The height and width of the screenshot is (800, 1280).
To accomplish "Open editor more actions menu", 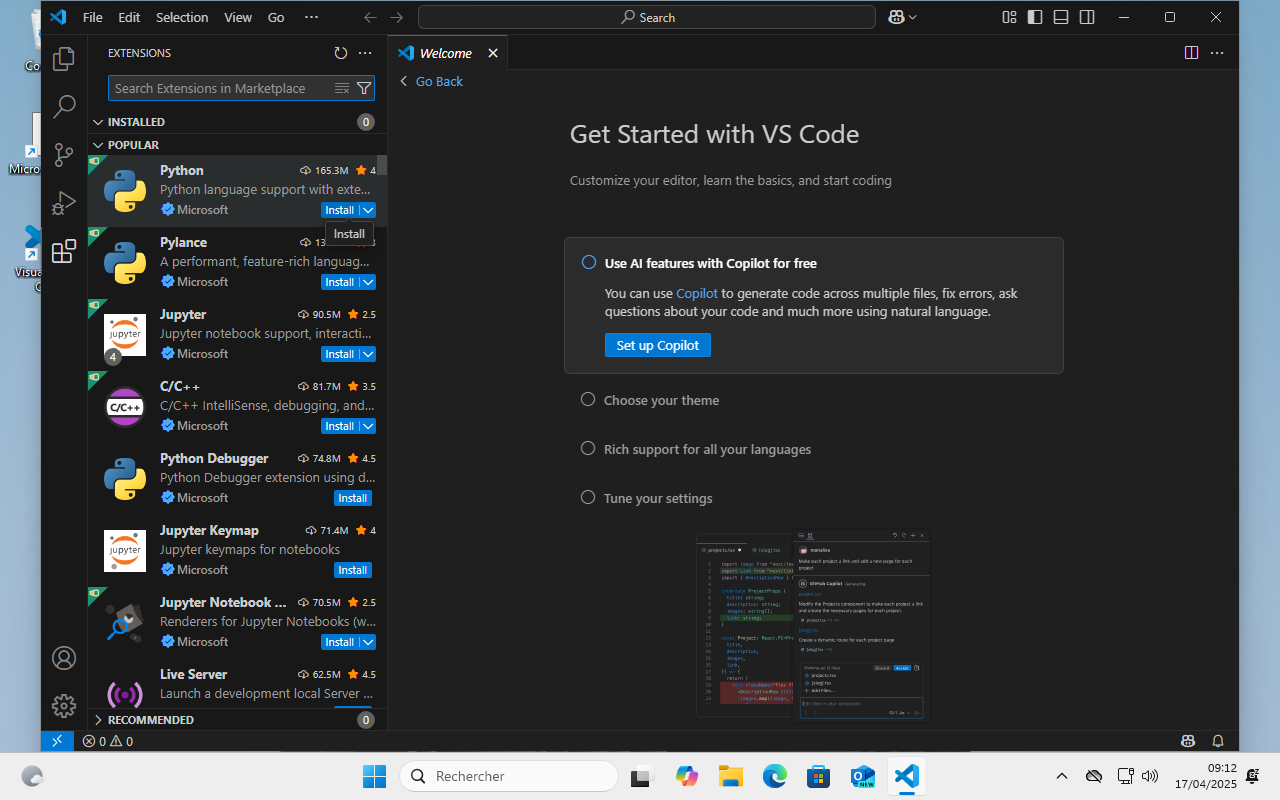I will (1217, 53).
